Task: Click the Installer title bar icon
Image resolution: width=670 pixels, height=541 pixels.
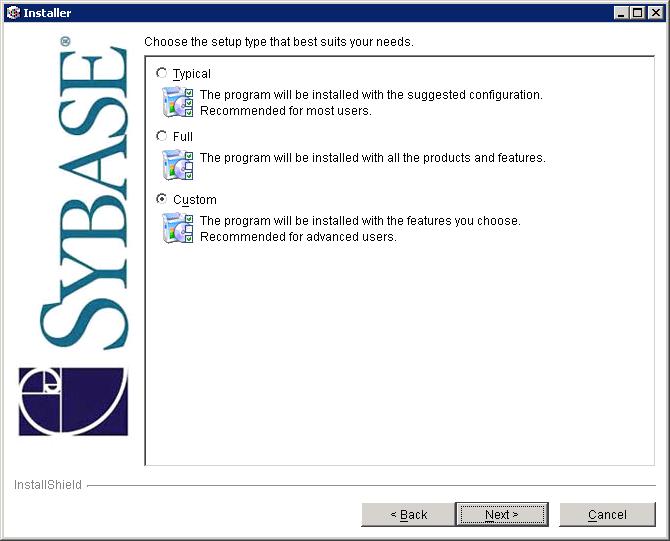Action: [13, 12]
